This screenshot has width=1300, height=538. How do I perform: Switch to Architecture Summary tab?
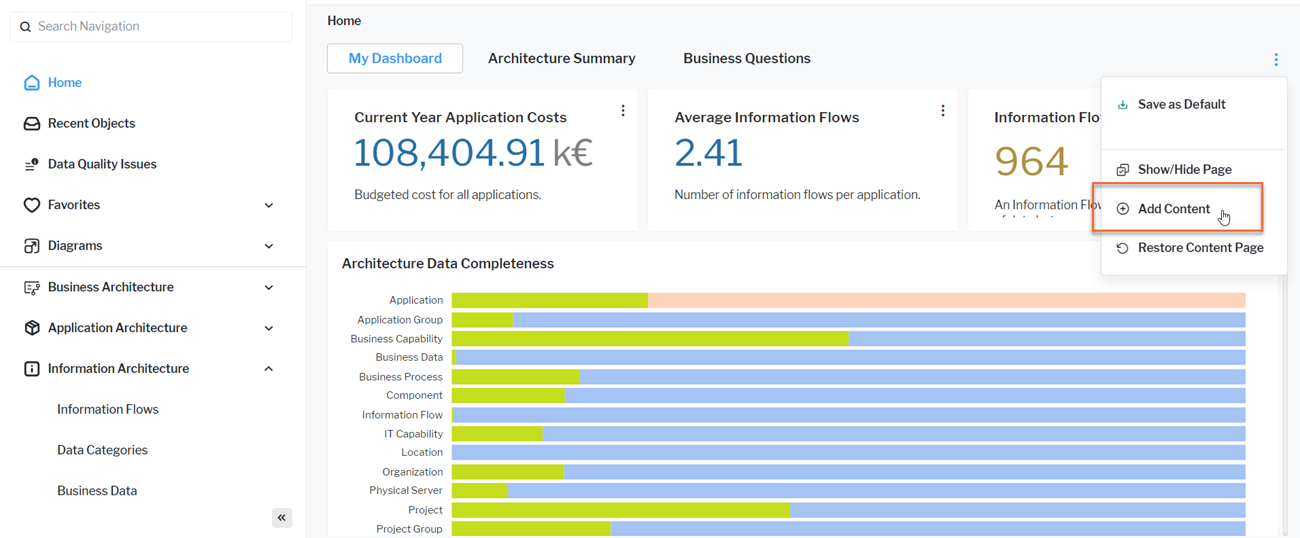click(x=561, y=59)
